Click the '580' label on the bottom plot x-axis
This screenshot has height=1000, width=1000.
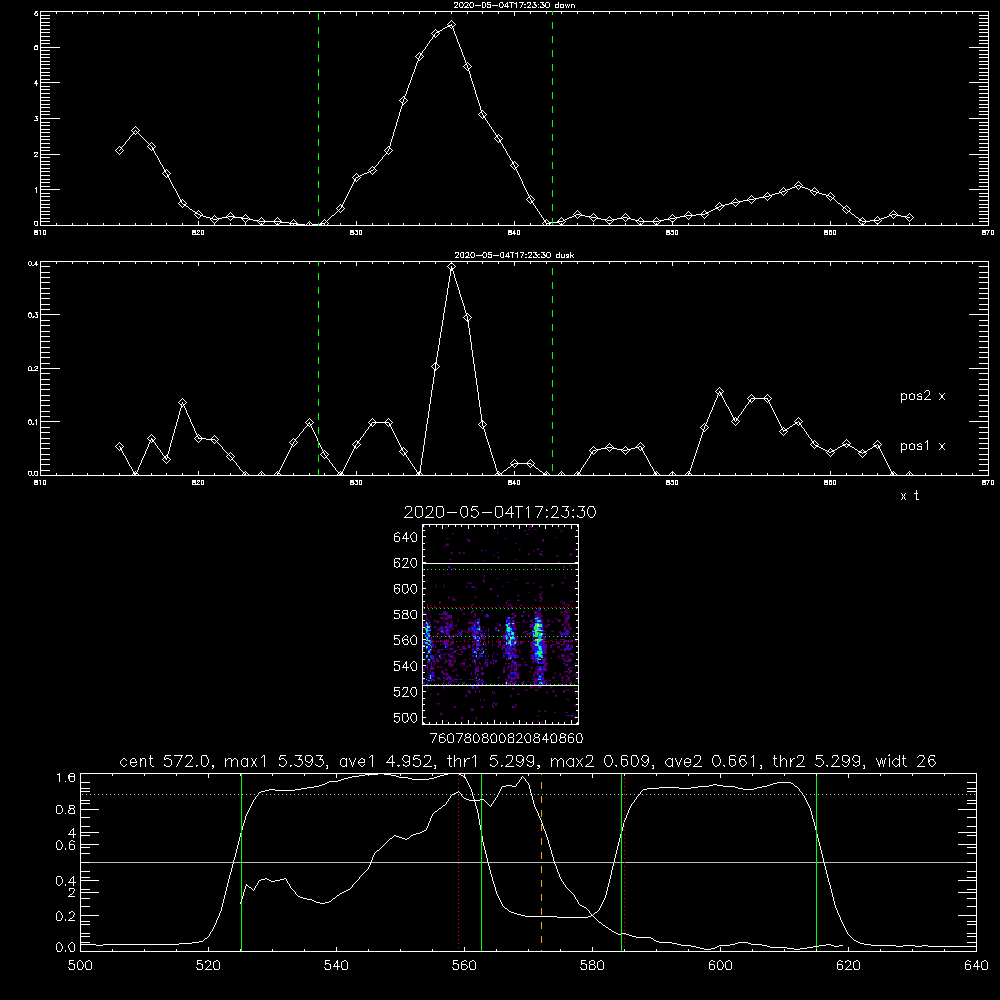tap(592, 966)
